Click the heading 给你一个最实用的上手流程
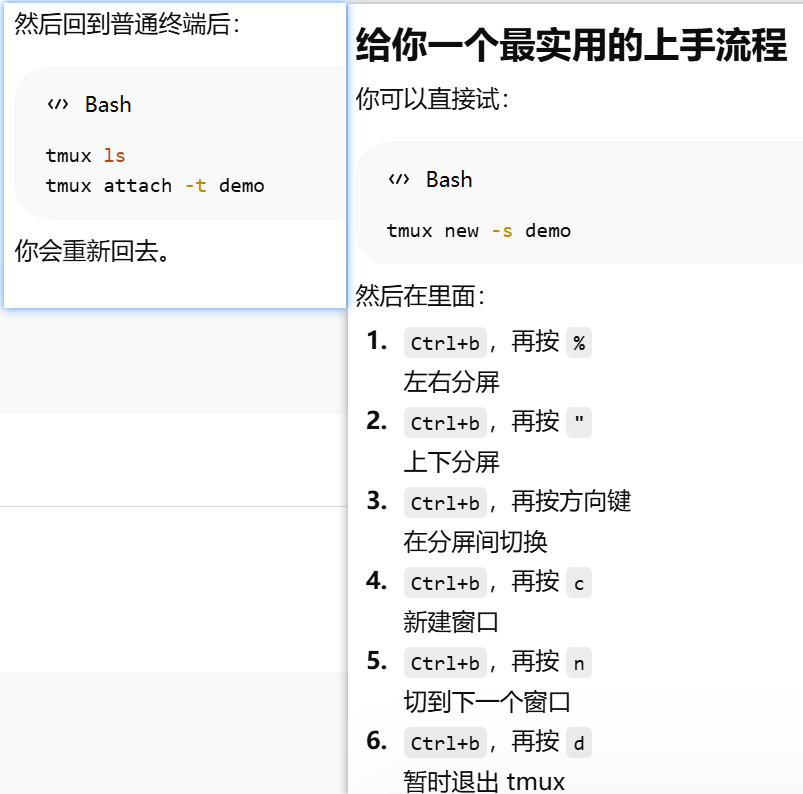The image size is (803, 794). pyautogui.click(x=572, y=45)
